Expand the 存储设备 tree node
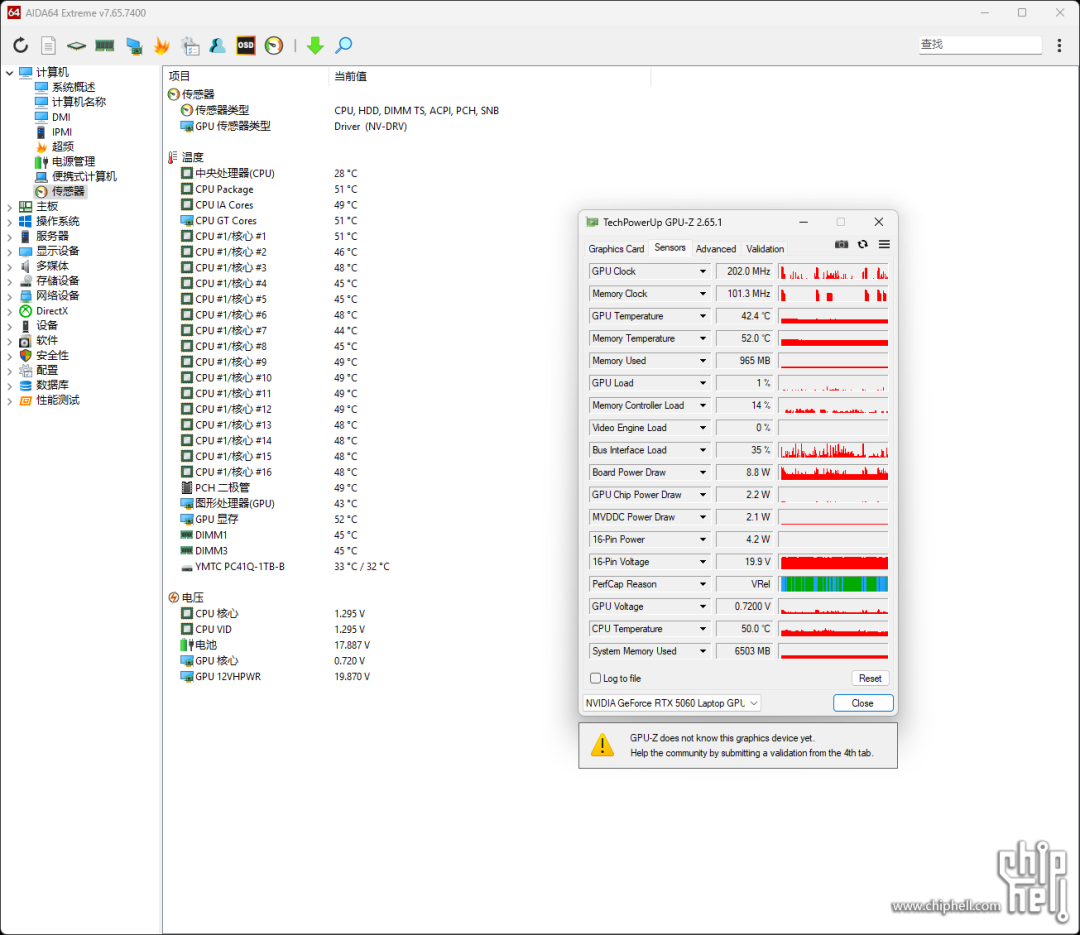 click(x=9, y=281)
